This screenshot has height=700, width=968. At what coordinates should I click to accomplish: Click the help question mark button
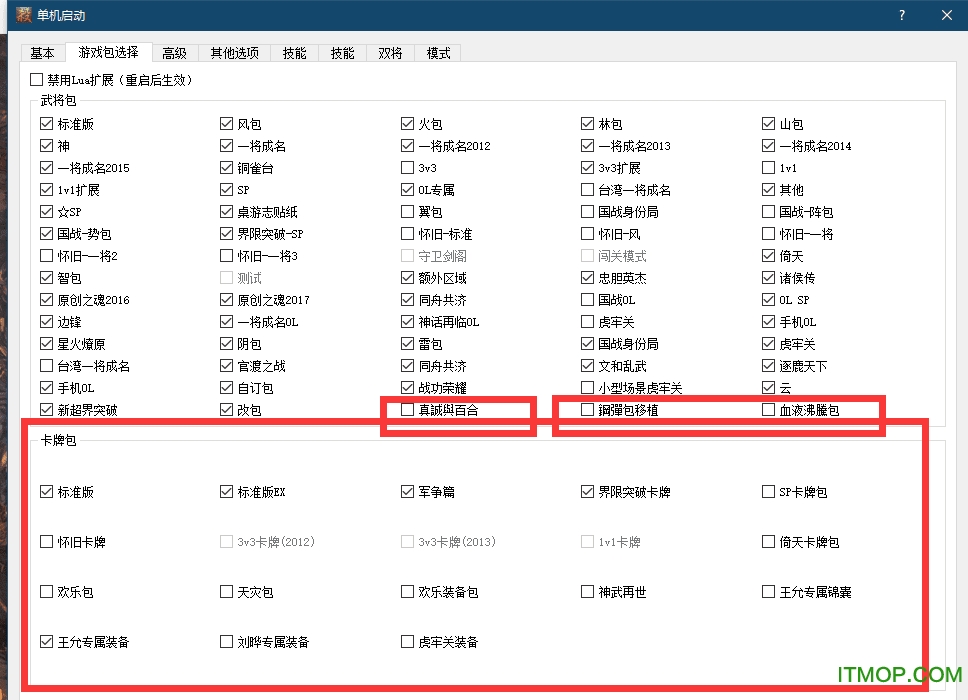point(902,15)
